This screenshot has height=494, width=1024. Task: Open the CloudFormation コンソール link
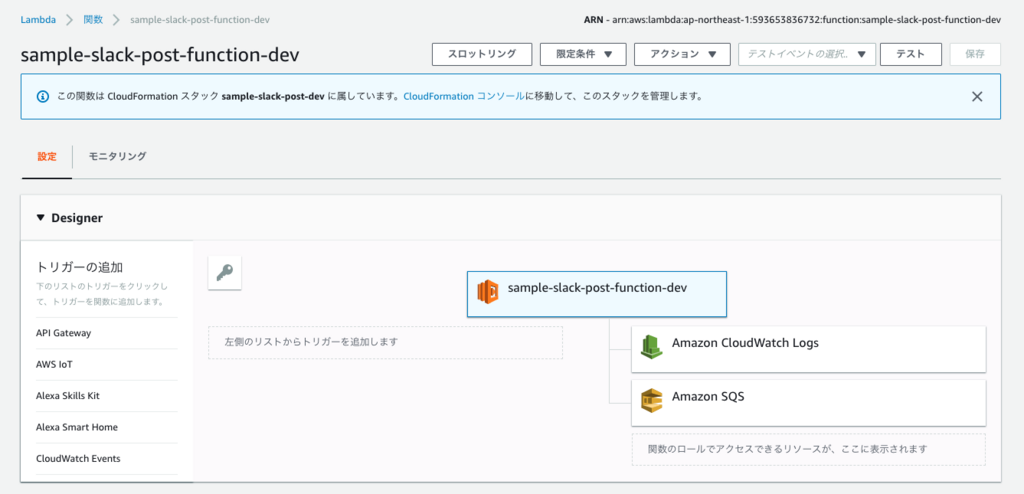pos(464,96)
